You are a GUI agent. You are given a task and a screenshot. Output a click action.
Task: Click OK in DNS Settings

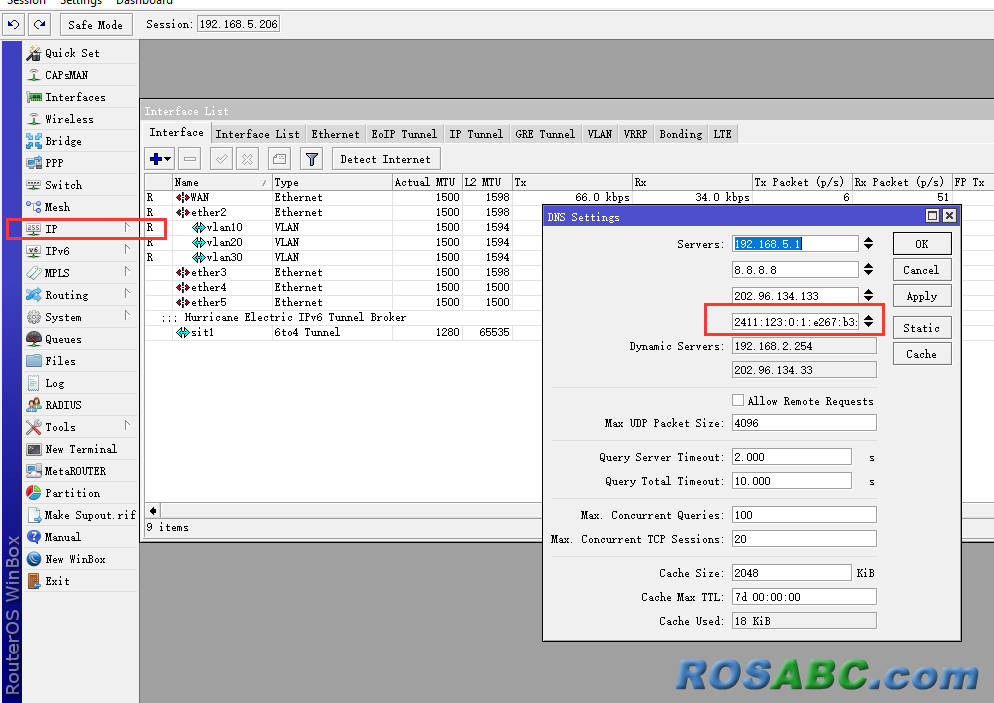click(x=922, y=244)
